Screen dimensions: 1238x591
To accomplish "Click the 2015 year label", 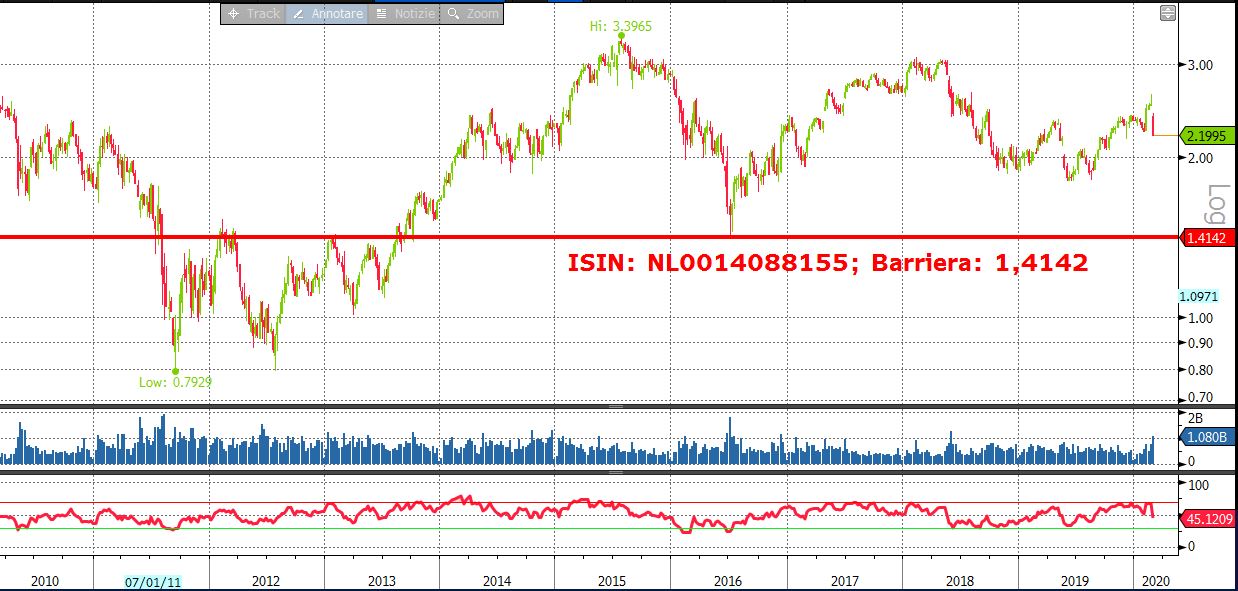I will click(612, 581).
